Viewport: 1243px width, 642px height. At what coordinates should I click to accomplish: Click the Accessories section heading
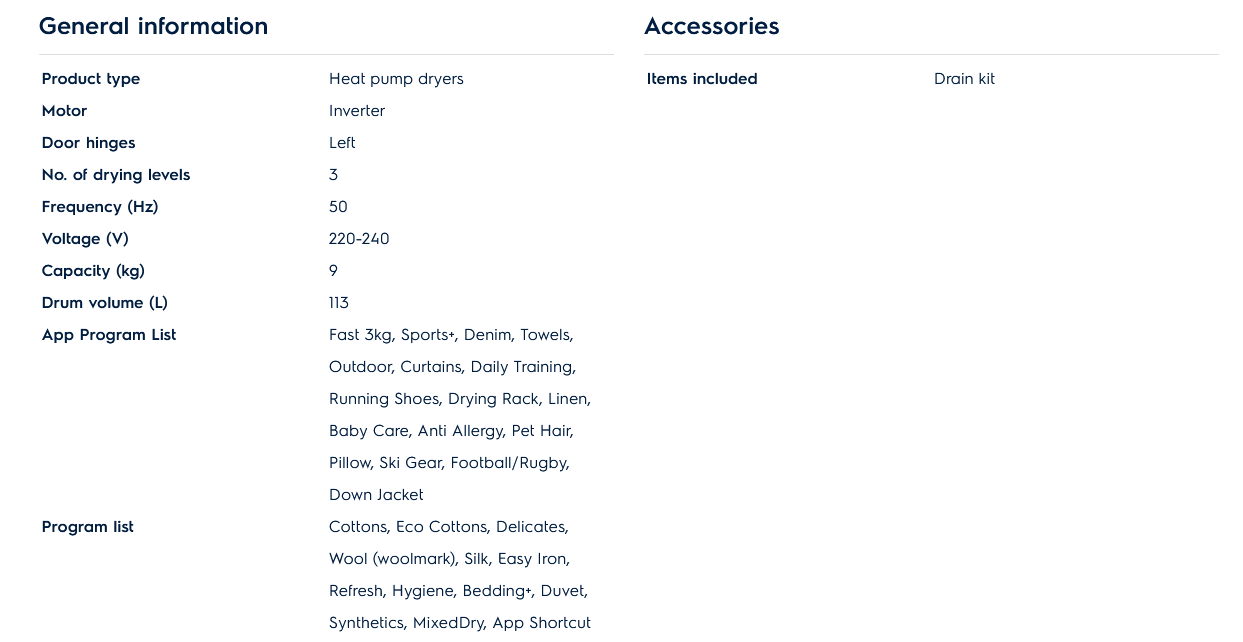click(x=711, y=27)
